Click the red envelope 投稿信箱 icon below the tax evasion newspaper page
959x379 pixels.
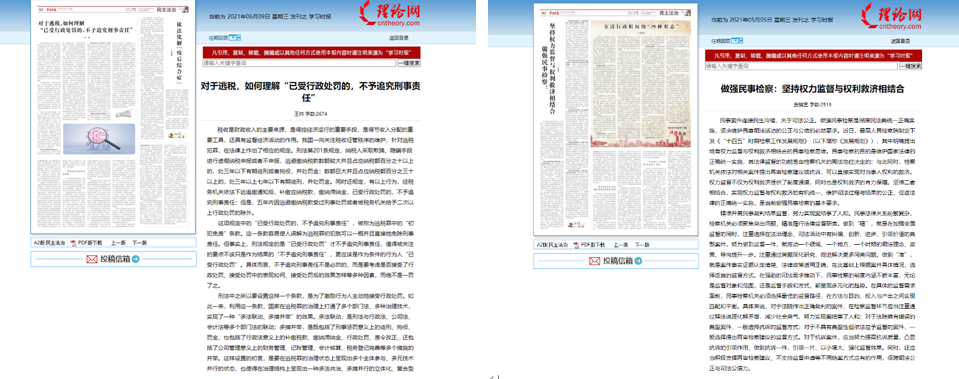(x=92, y=259)
